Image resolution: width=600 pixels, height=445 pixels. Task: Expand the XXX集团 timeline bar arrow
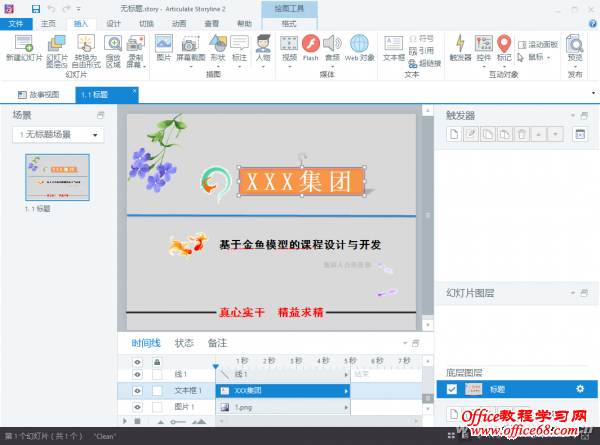tap(346, 391)
